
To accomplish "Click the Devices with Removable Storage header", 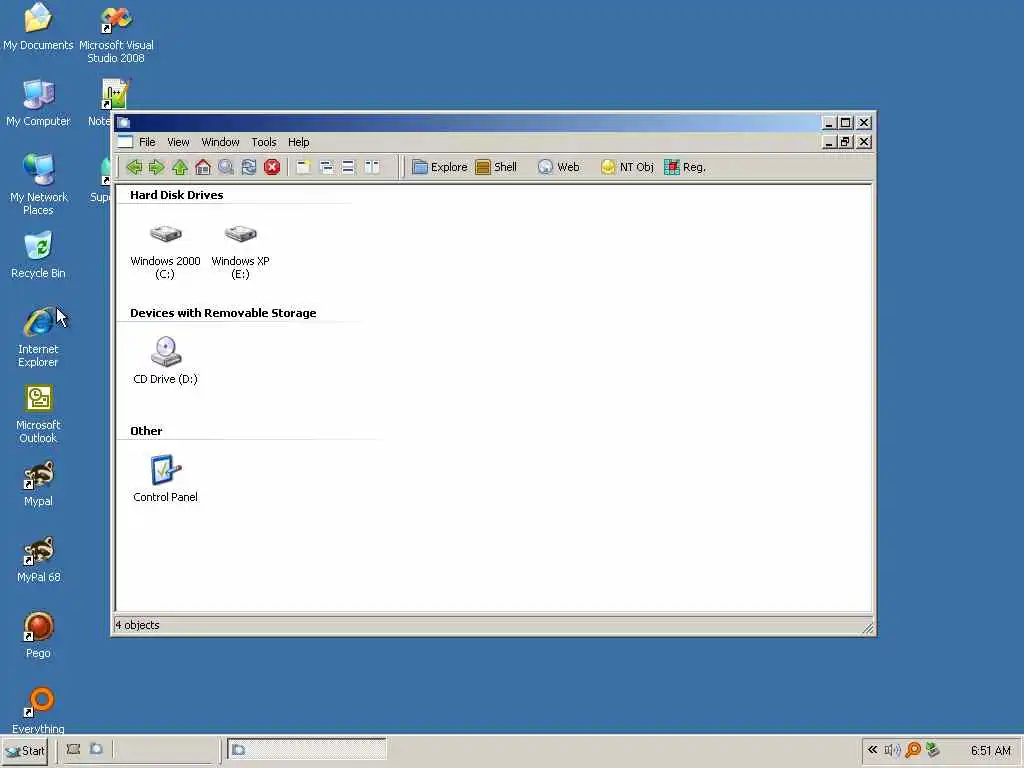I will [x=223, y=313].
